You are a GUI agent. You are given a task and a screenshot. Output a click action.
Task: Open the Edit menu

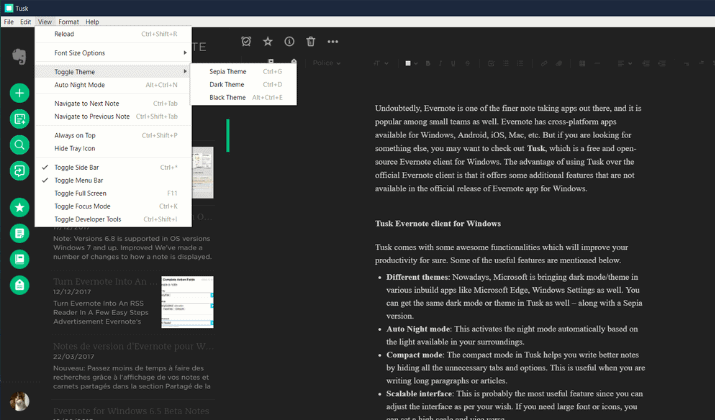(26, 21)
